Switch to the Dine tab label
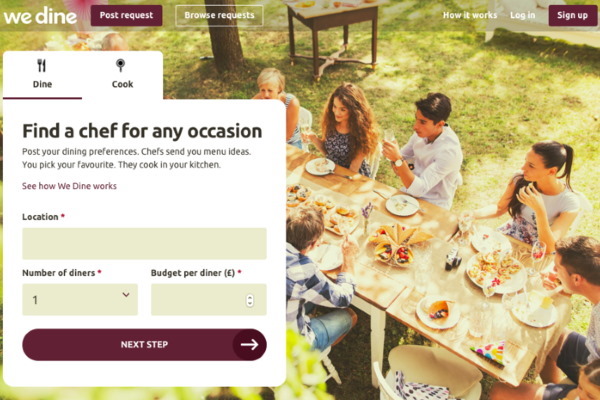 coord(42,84)
